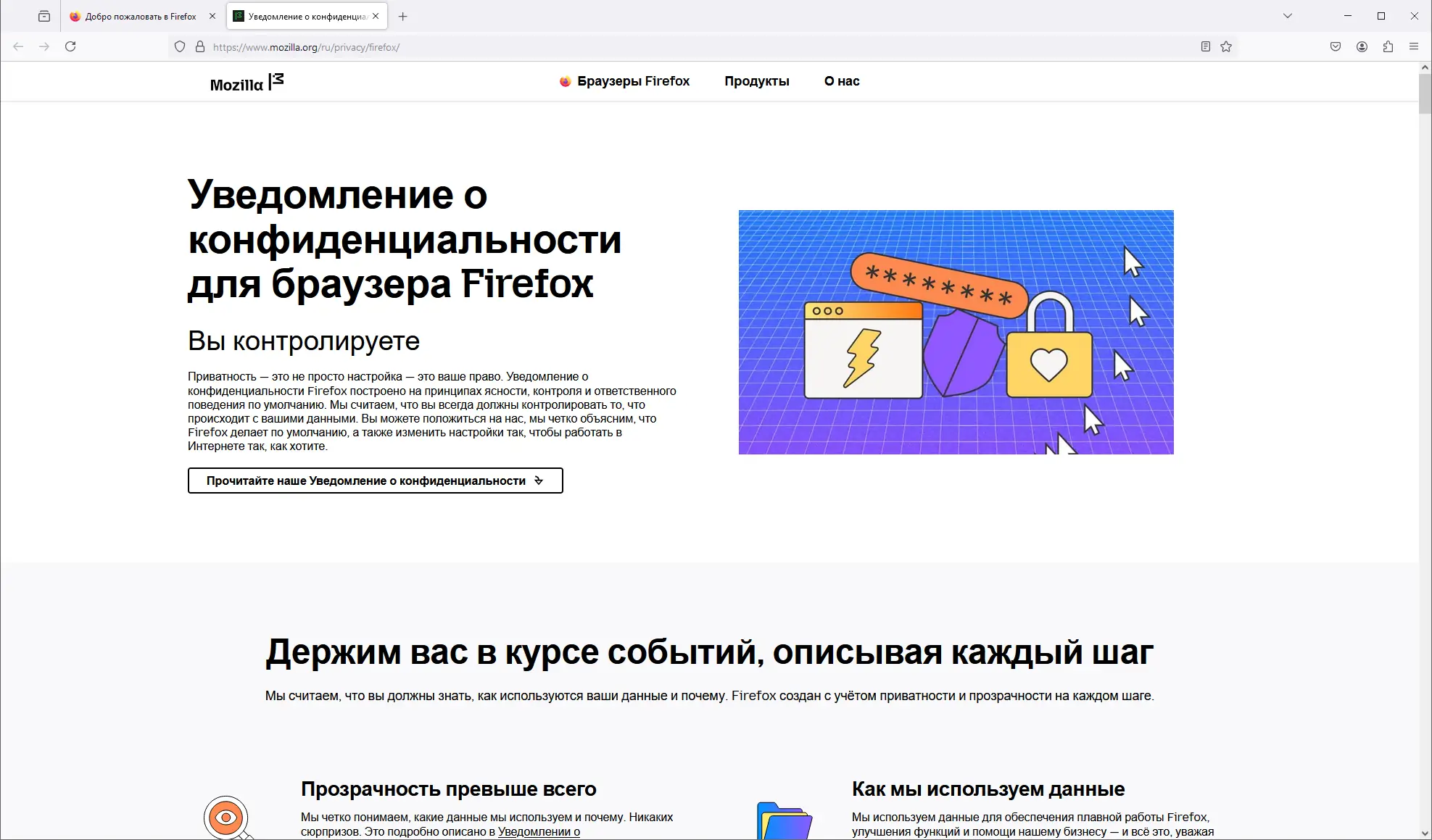
Task: Open the Продукты navigation menu
Action: [756, 81]
